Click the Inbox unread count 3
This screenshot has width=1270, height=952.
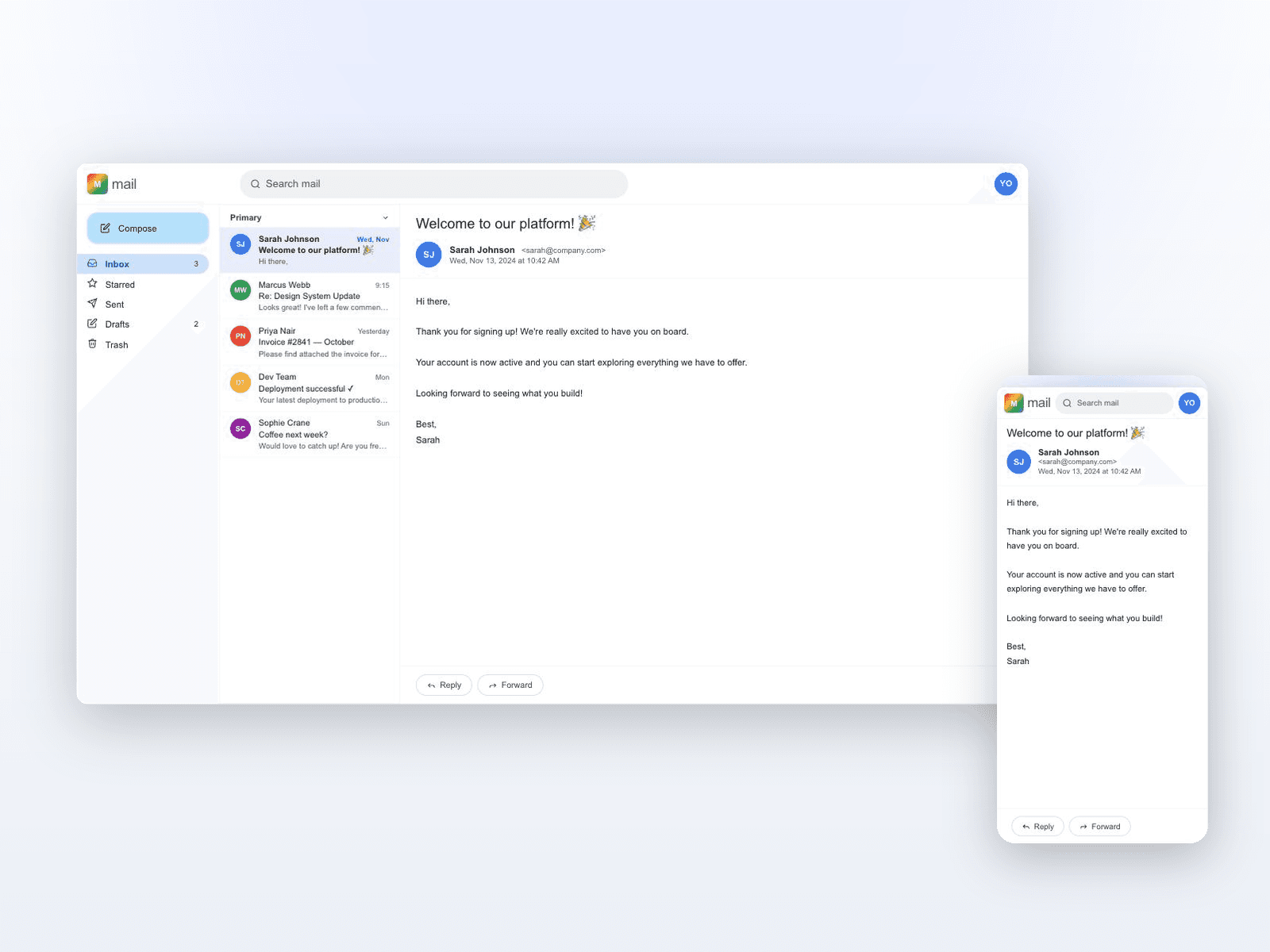196,264
